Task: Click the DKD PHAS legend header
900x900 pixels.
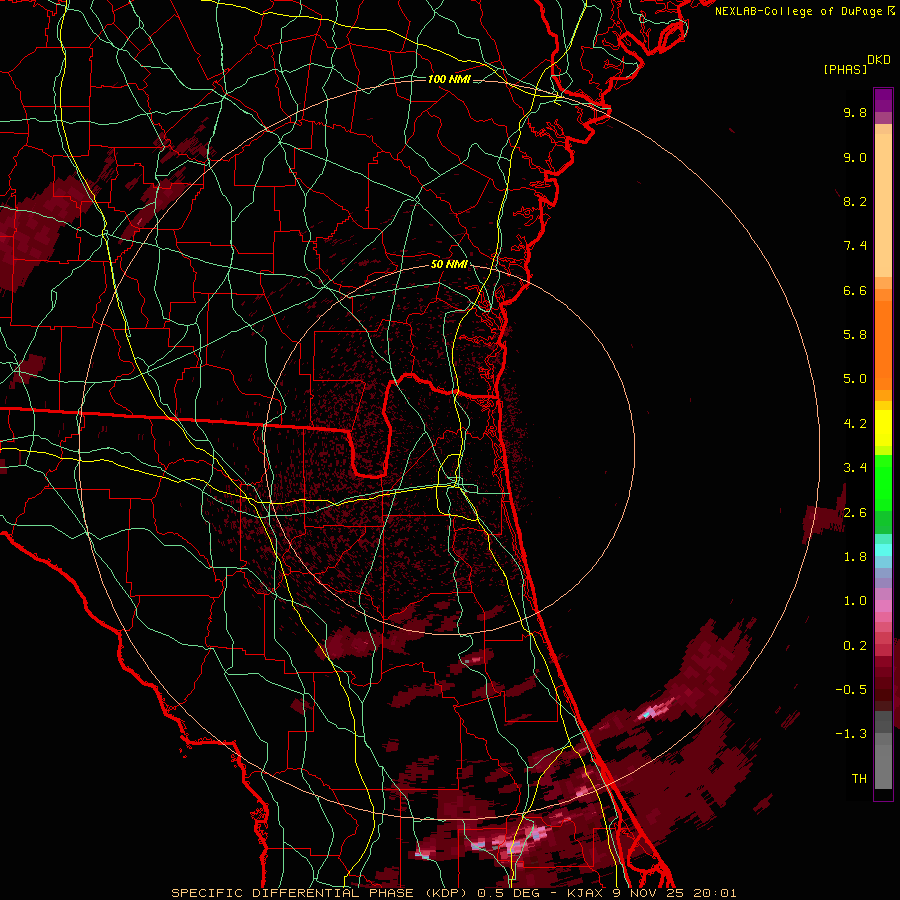Action: [x=856, y=64]
